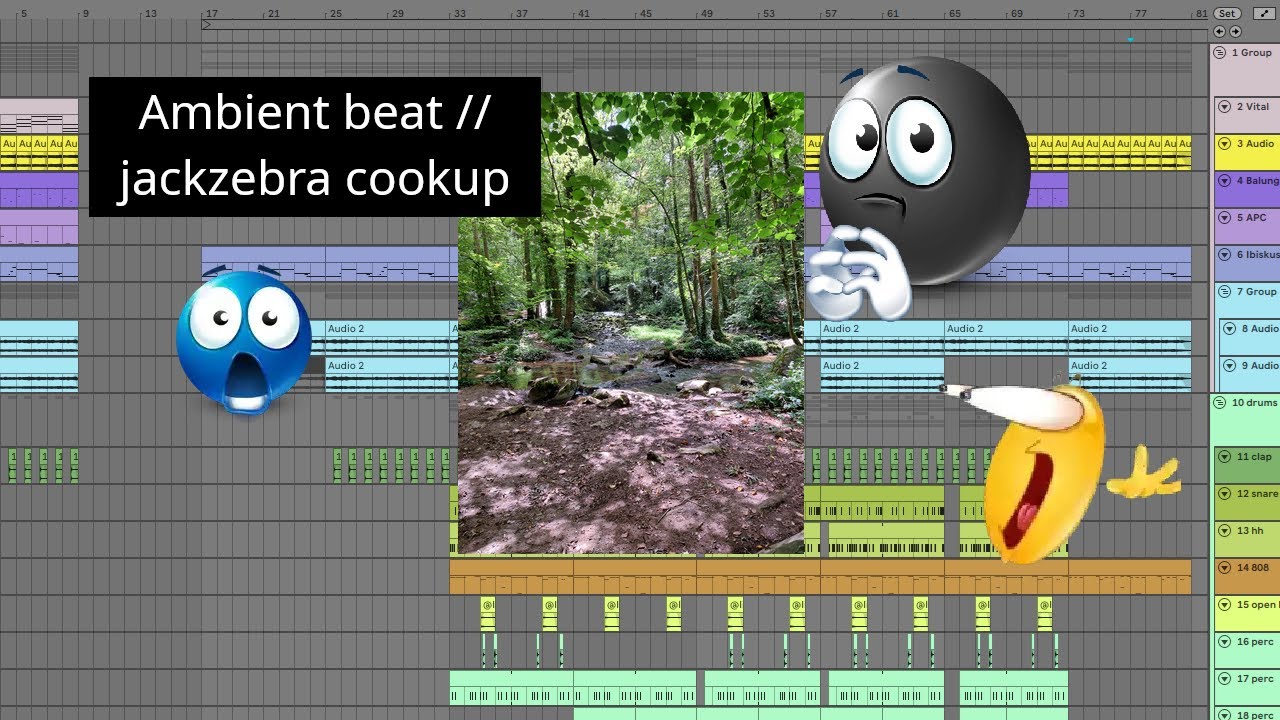
Task: Select the '3 Audio' track name
Action: (x=1255, y=143)
